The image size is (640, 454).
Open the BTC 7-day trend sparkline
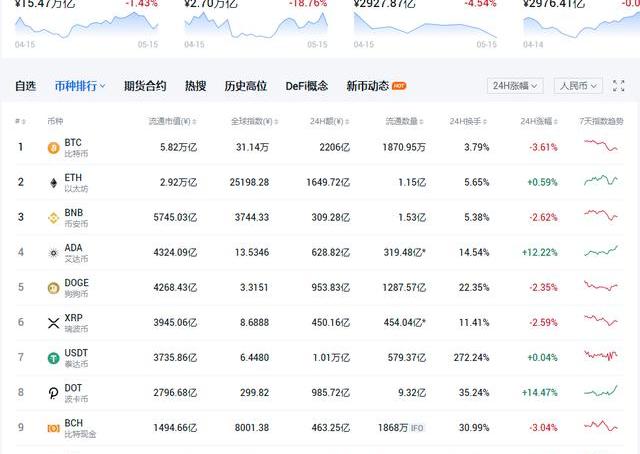602,147
